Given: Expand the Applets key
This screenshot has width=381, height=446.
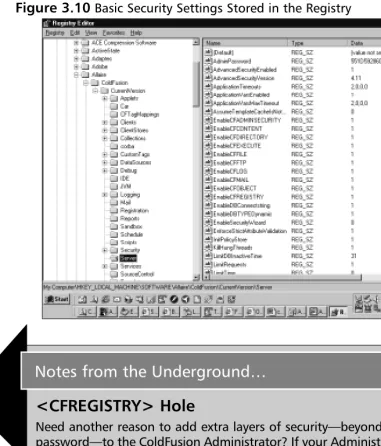Looking at the screenshot, I should (x=105, y=98).
